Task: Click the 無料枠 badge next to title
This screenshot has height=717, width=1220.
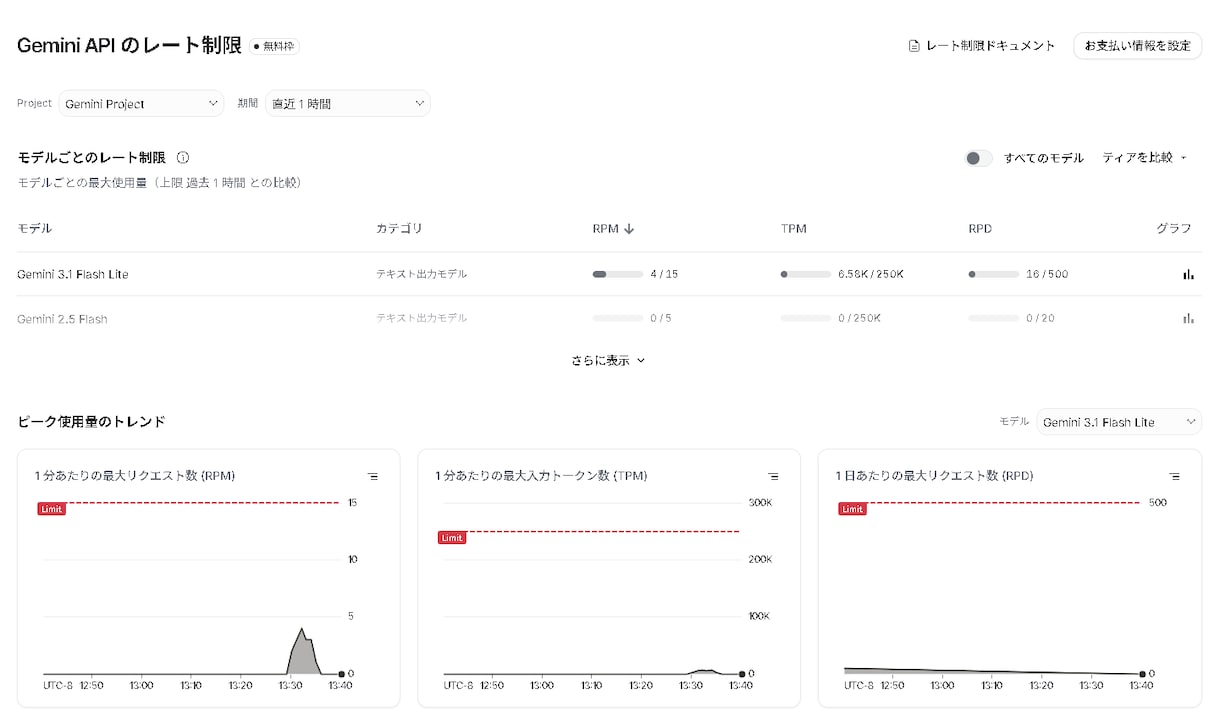Action: click(274, 46)
